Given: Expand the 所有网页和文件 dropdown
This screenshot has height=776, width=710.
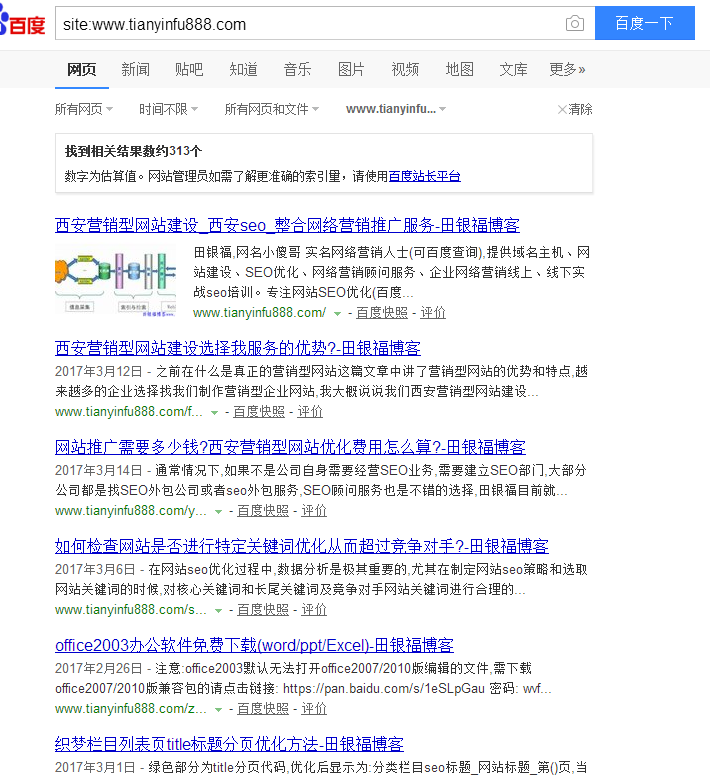Looking at the screenshot, I should [x=272, y=109].
